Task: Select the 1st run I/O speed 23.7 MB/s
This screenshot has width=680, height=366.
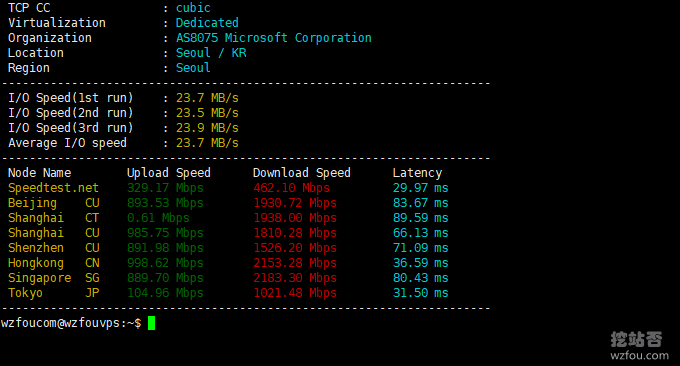Action: pyautogui.click(x=207, y=98)
